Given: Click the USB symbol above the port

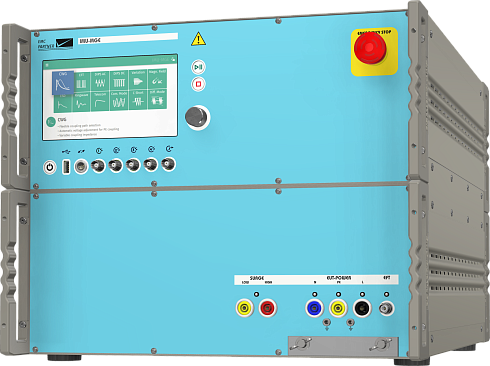Looking at the screenshot, I should [66, 152].
